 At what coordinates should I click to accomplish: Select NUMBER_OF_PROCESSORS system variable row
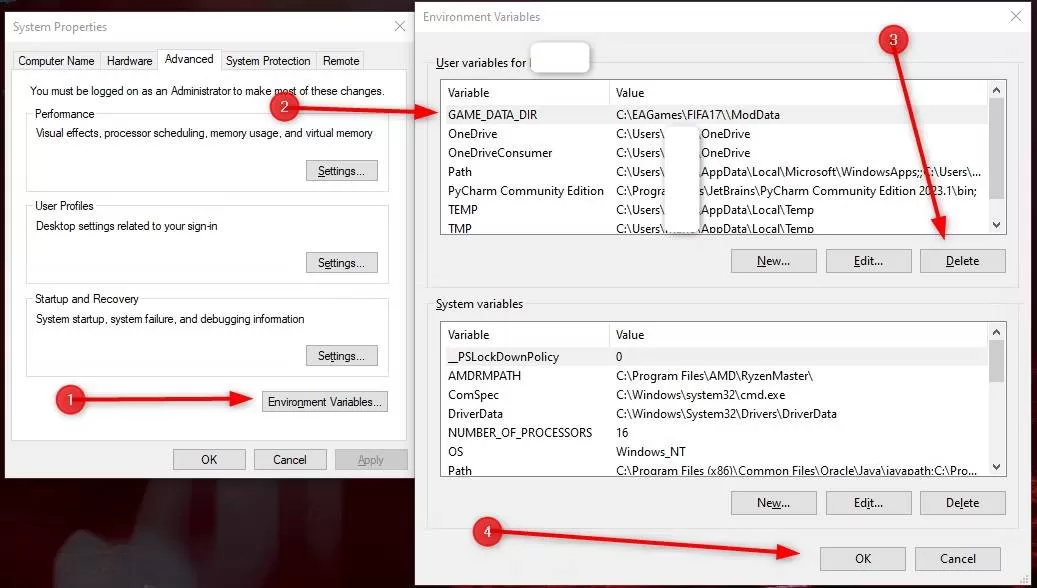[716, 433]
